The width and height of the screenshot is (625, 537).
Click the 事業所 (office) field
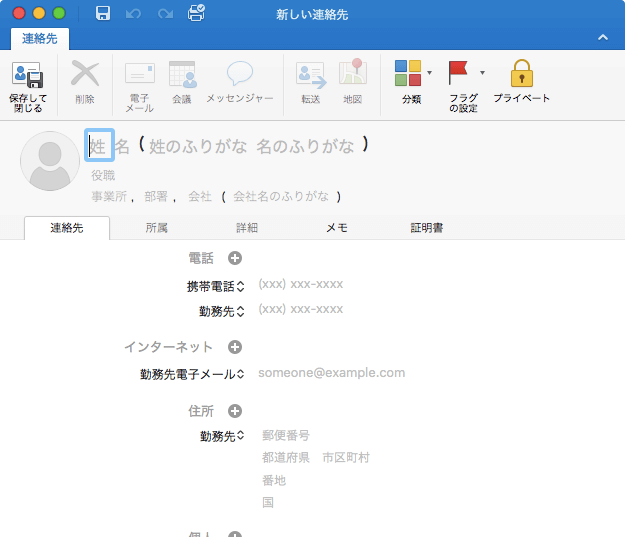coord(109,196)
